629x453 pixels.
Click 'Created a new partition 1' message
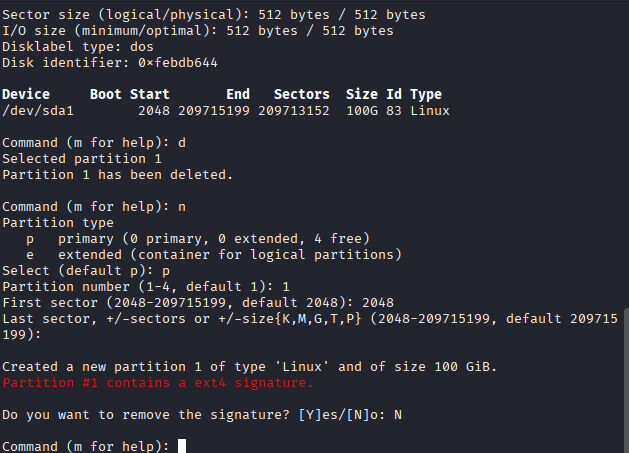249,367
